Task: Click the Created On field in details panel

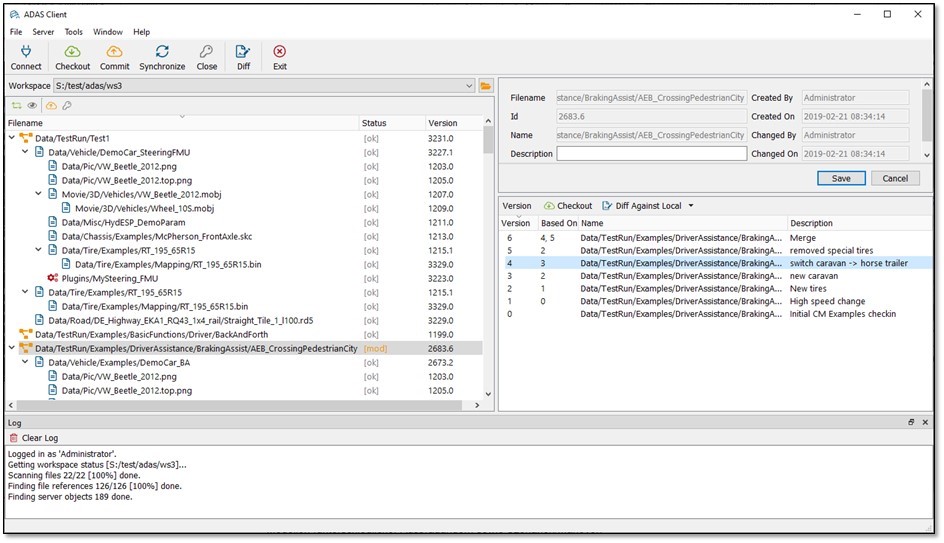Action: tap(856, 116)
